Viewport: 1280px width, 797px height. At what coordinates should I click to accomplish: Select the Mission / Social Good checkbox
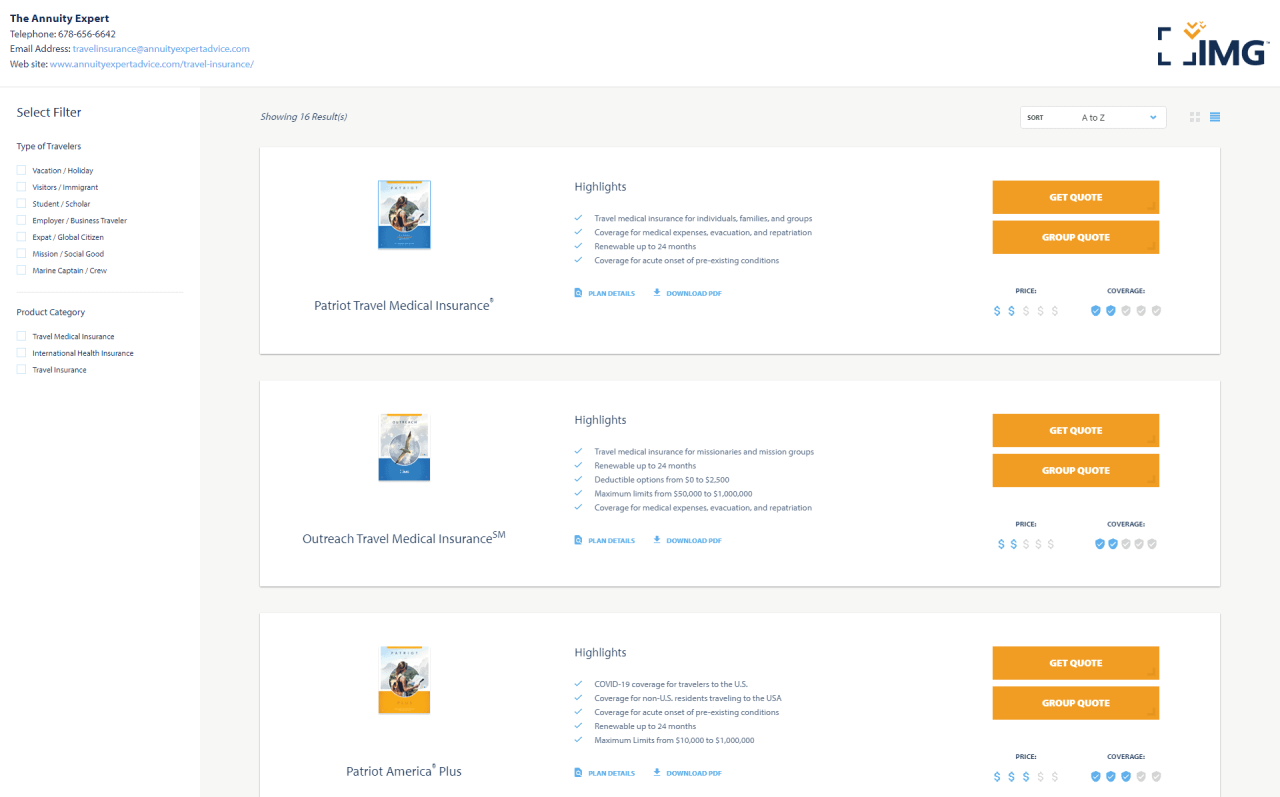20,253
